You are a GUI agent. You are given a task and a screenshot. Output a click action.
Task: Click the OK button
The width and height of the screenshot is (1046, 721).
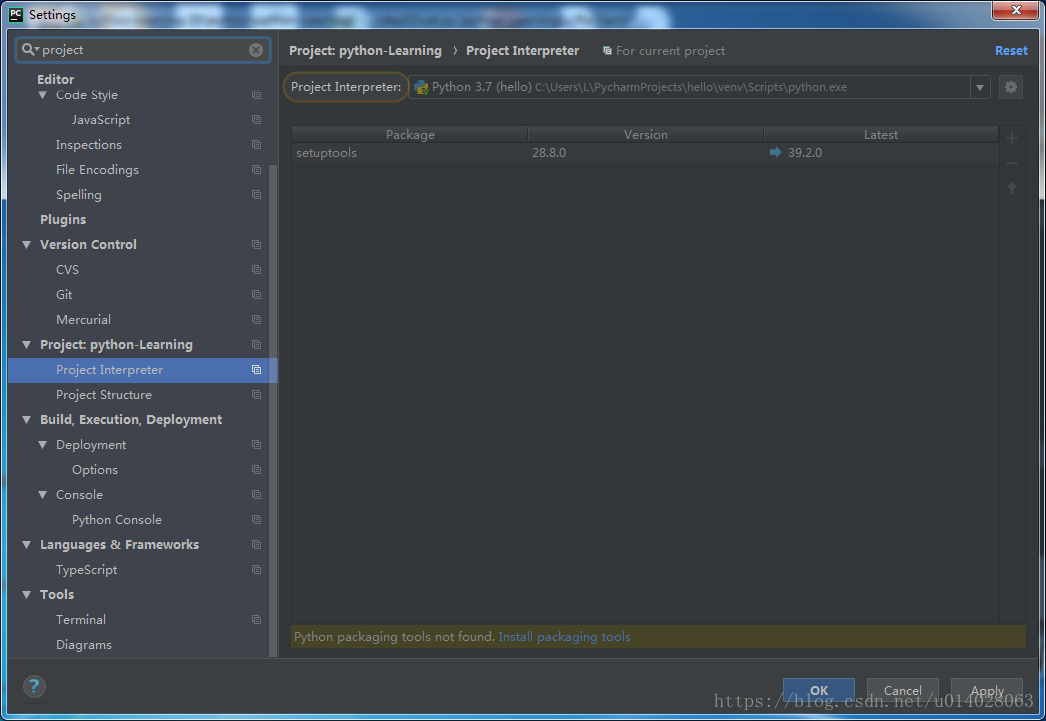(x=819, y=690)
